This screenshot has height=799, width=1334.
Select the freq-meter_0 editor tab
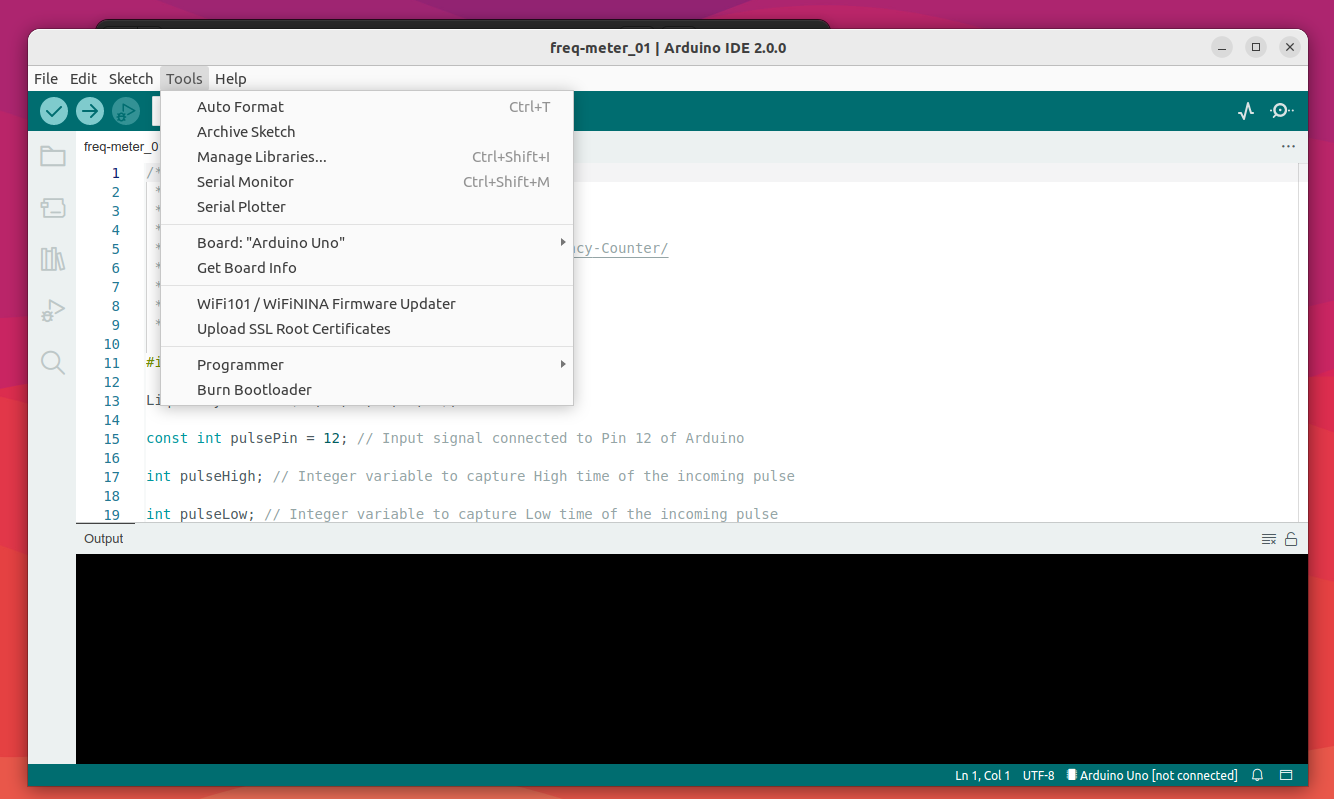120,146
